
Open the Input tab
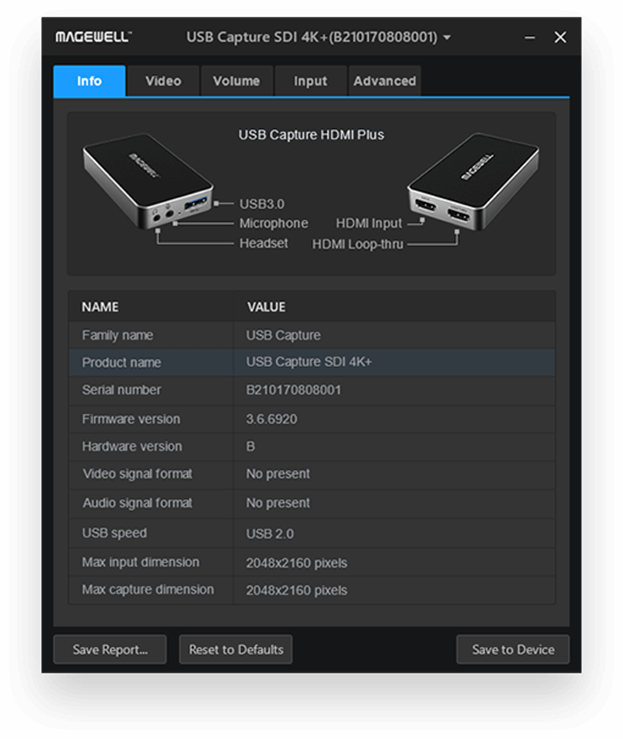pyautogui.click(x=310, y=81)
